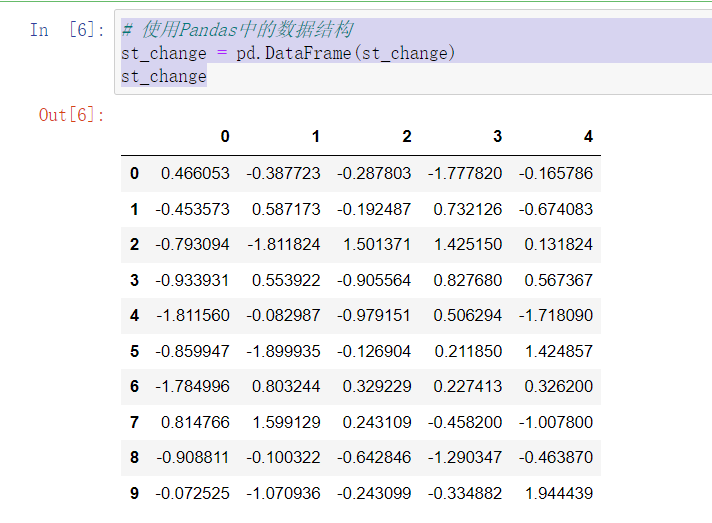Click the cell value 0.466053

coord(195,173)
